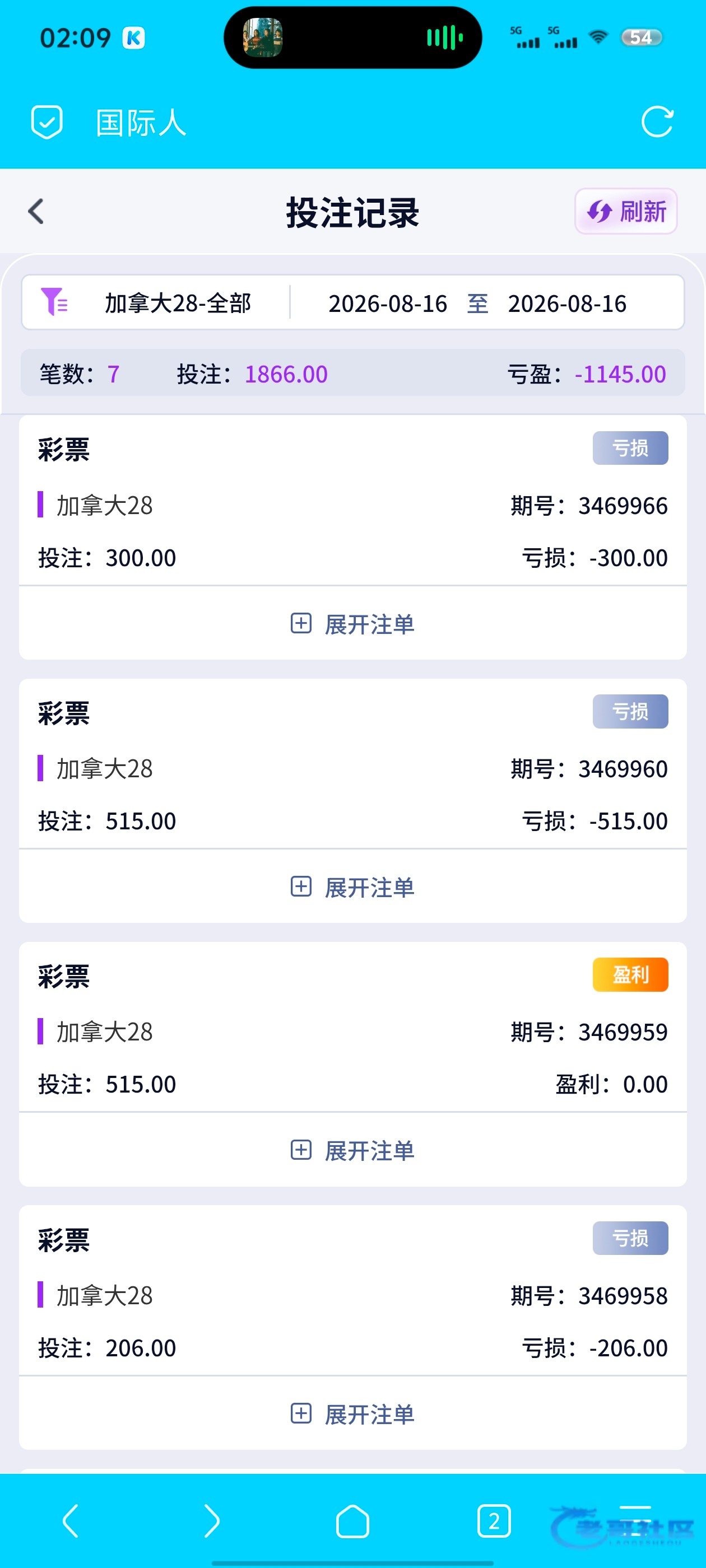
Task: Click the circular reload icon in top bar
Action: (657, 122)
